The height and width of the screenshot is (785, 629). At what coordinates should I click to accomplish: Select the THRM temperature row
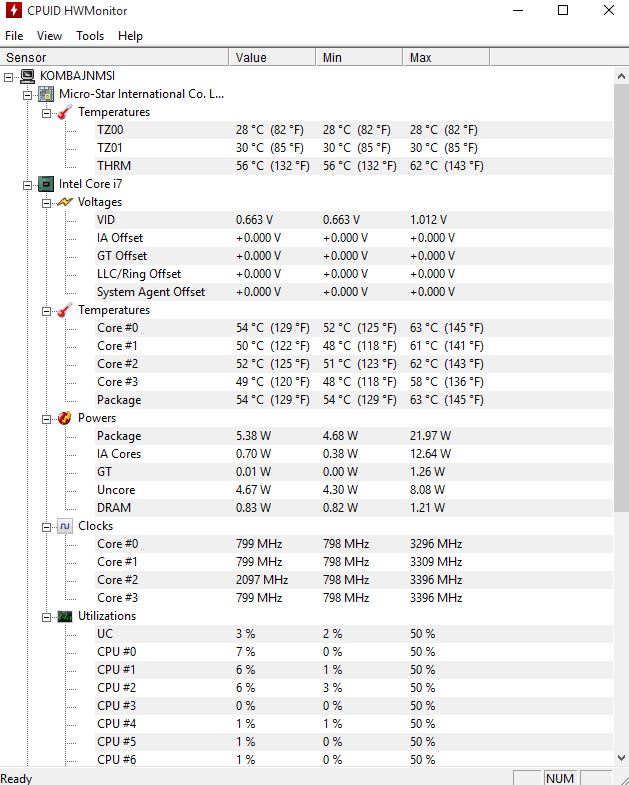click(x=353, y=166)
